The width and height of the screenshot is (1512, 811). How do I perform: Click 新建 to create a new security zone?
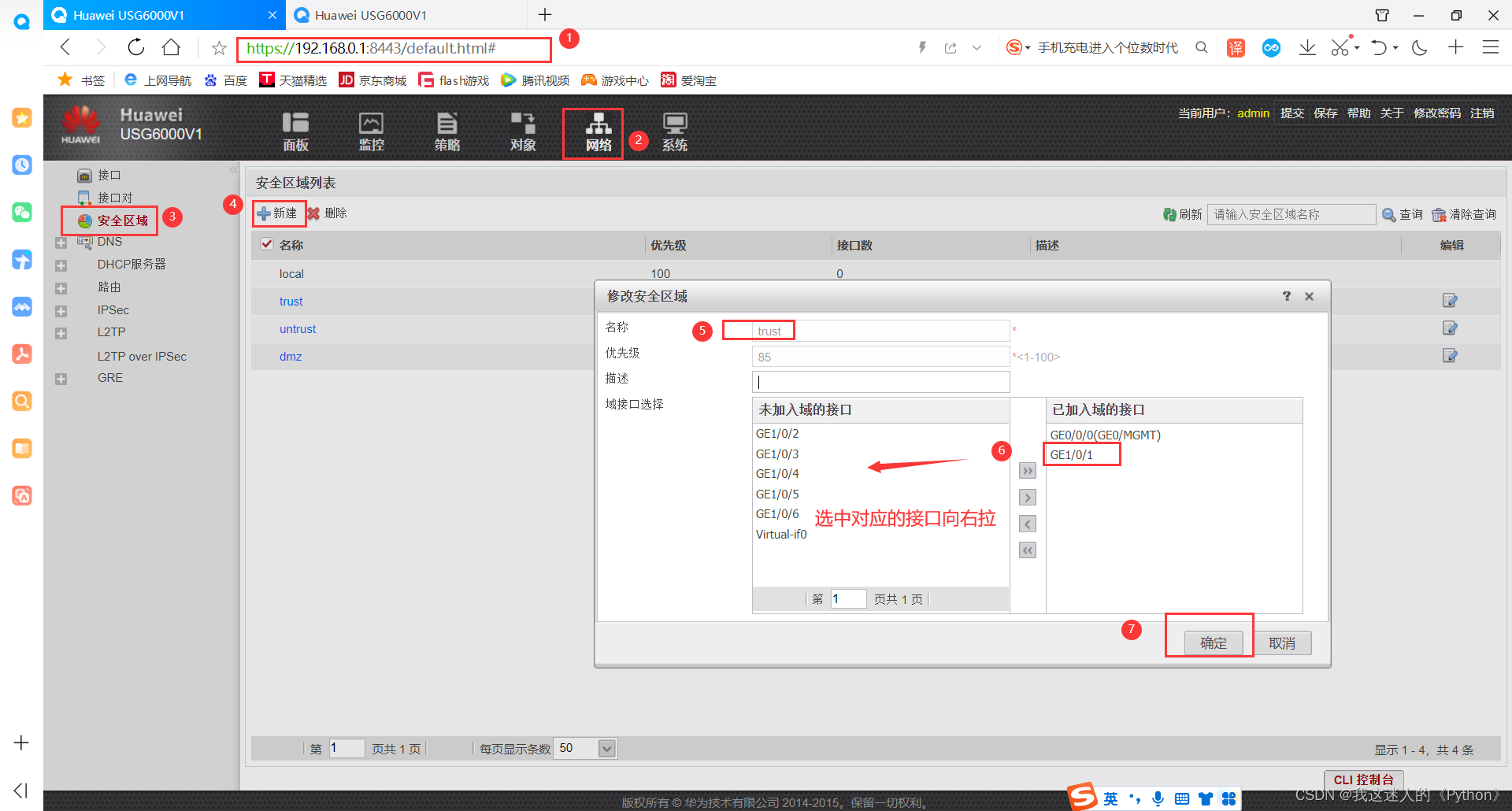point(279,213)
